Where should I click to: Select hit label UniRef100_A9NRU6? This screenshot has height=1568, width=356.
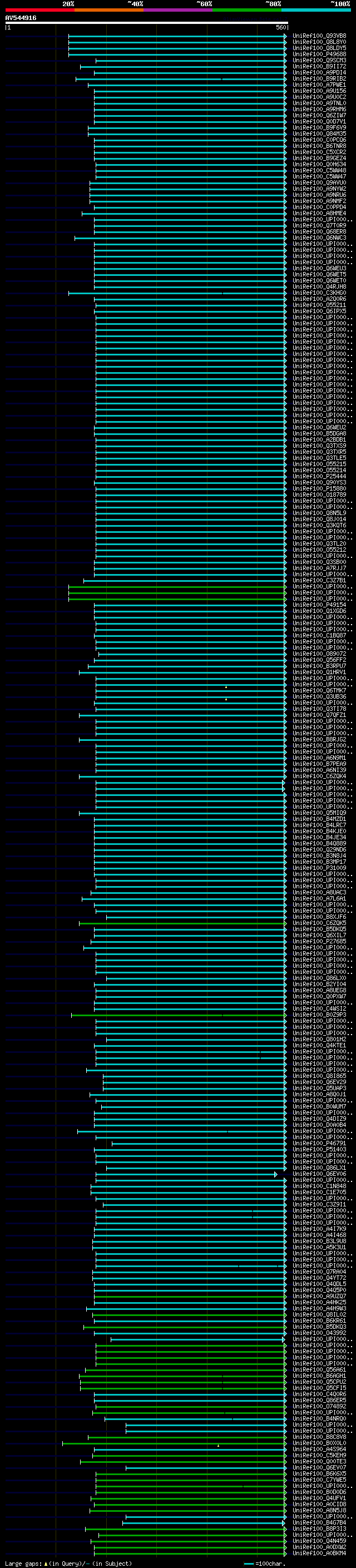pyautogui.click(x=319, y=195)
